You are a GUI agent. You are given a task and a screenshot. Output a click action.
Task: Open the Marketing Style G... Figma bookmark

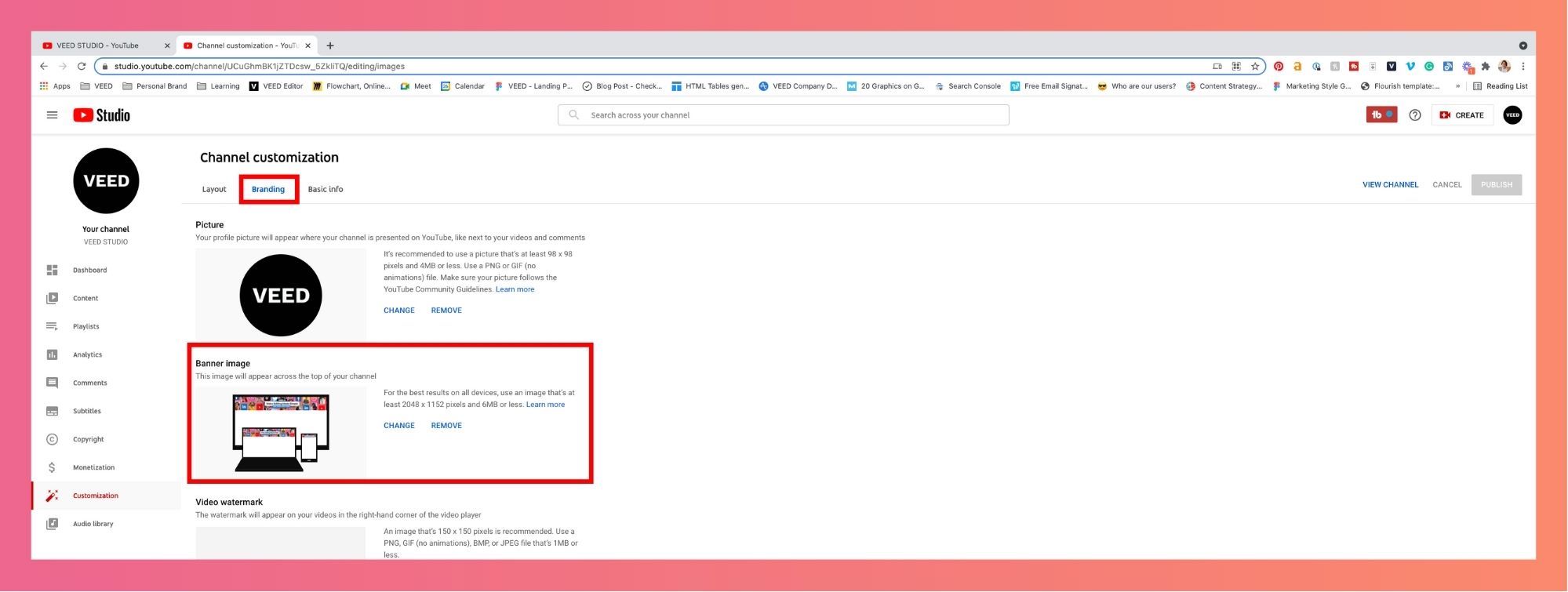1312,86
